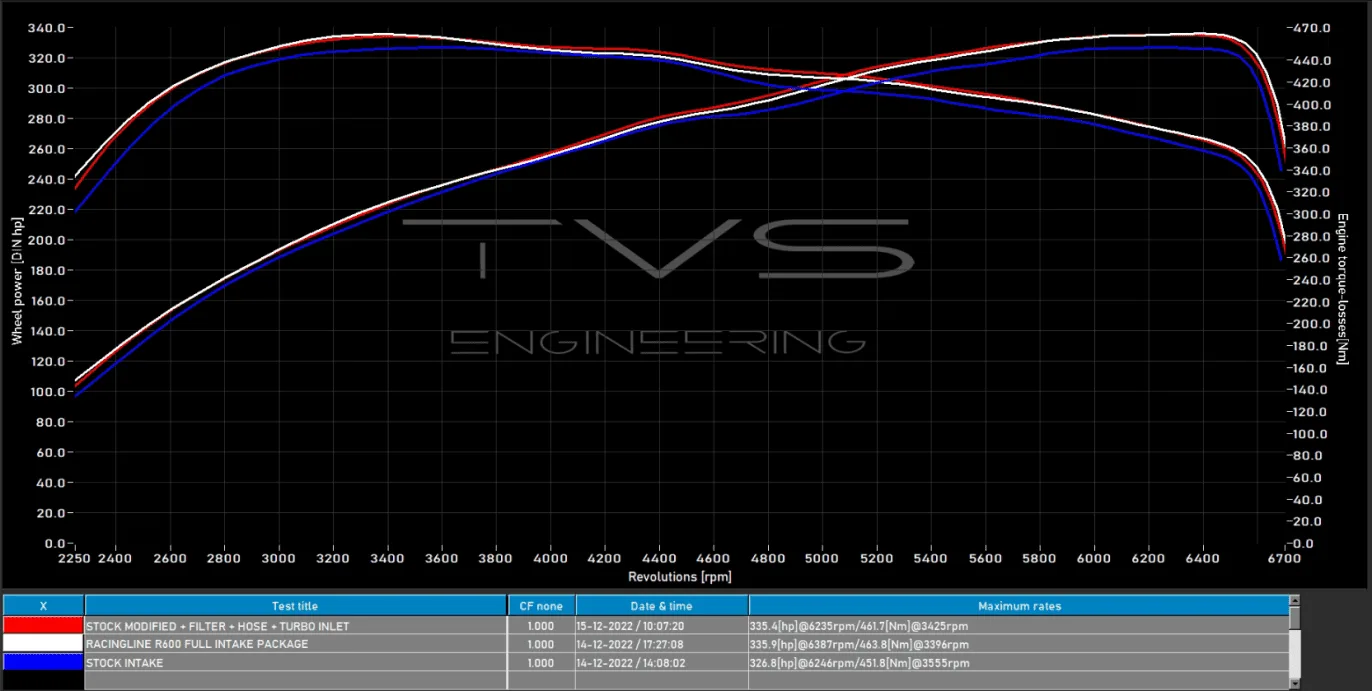The height and width of the screenshot is (691, 1372).
Task: Click the 5000 rpm tick label
Action: tap(822, 558)
